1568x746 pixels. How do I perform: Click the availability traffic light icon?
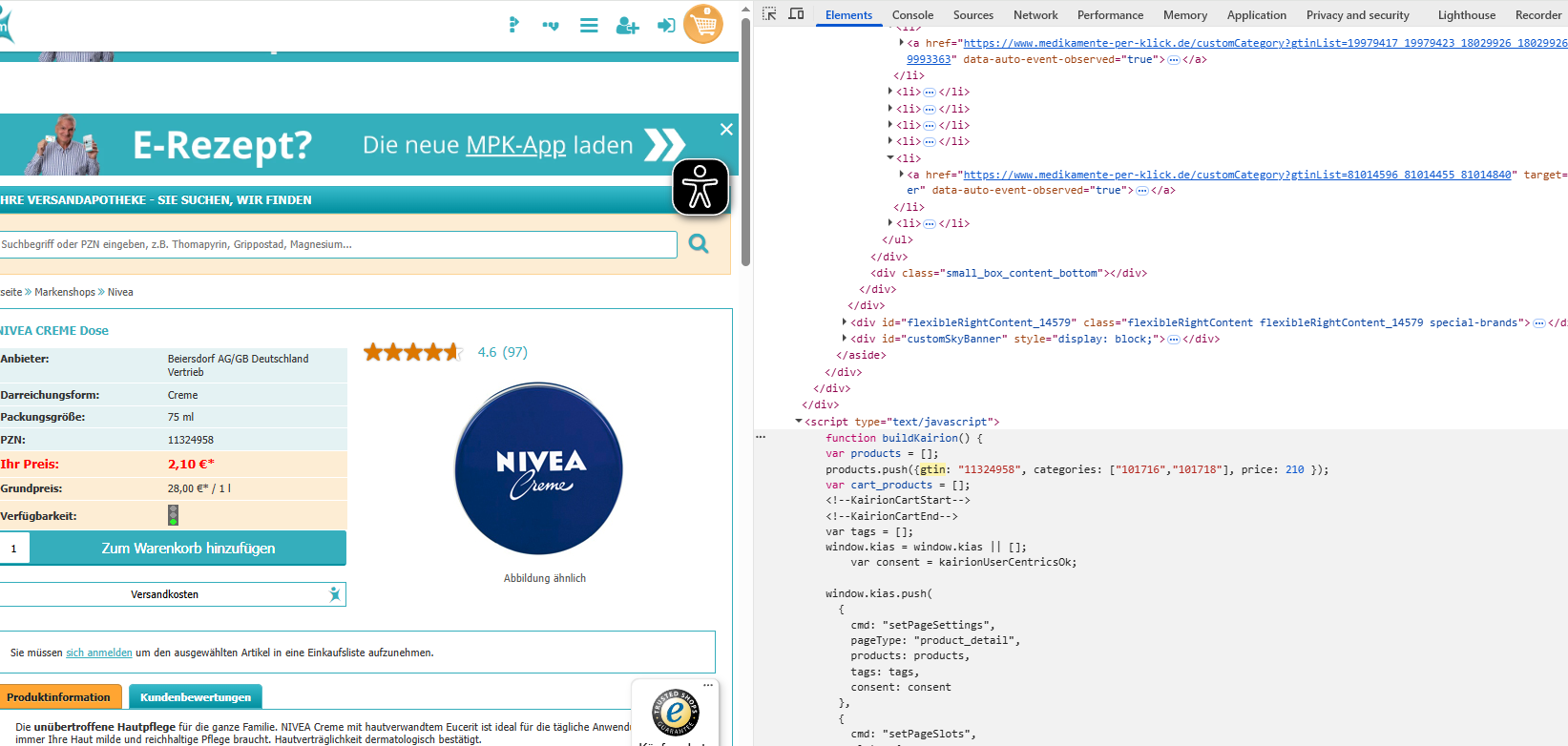[173, 515]
